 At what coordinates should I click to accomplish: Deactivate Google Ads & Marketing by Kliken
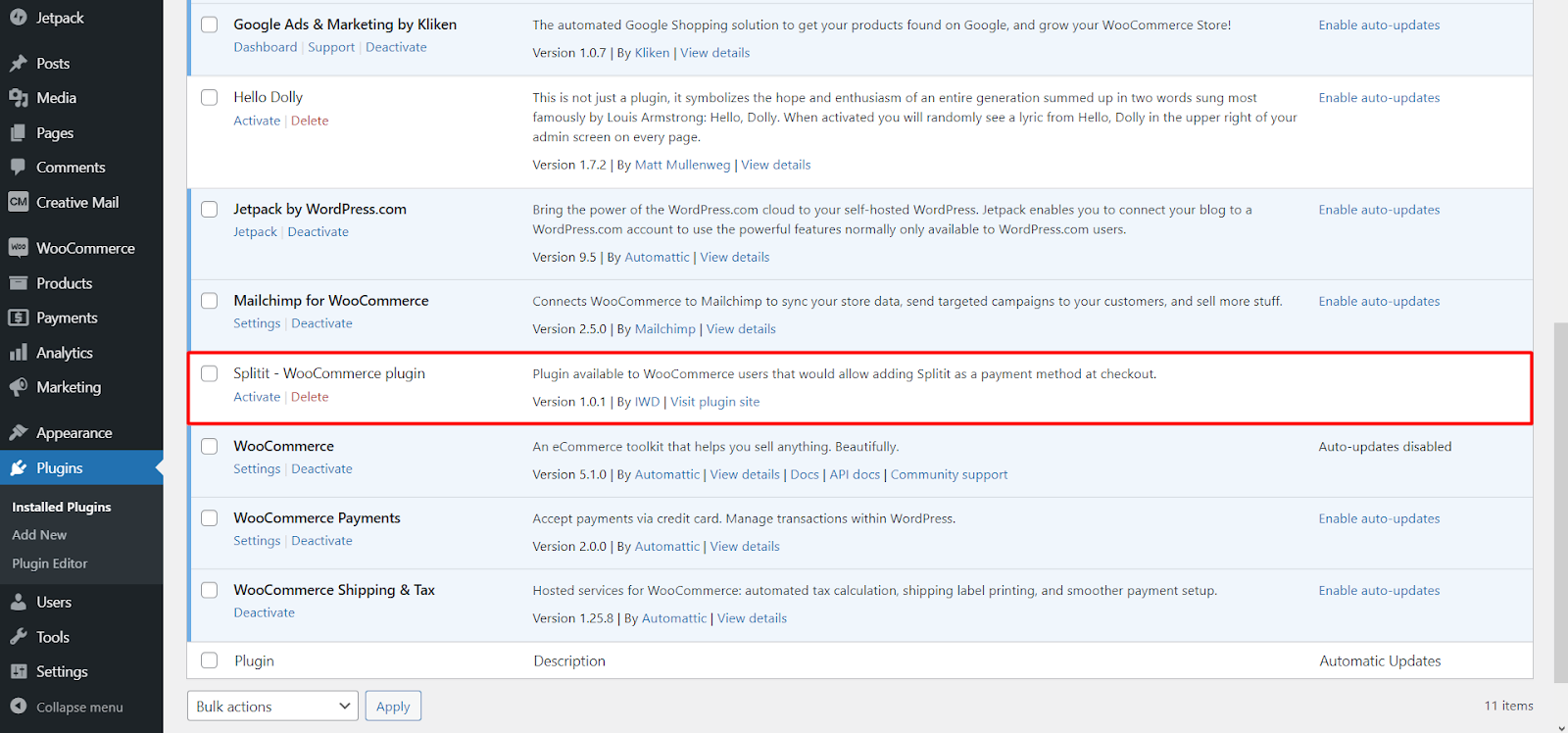tap(396, 47)
